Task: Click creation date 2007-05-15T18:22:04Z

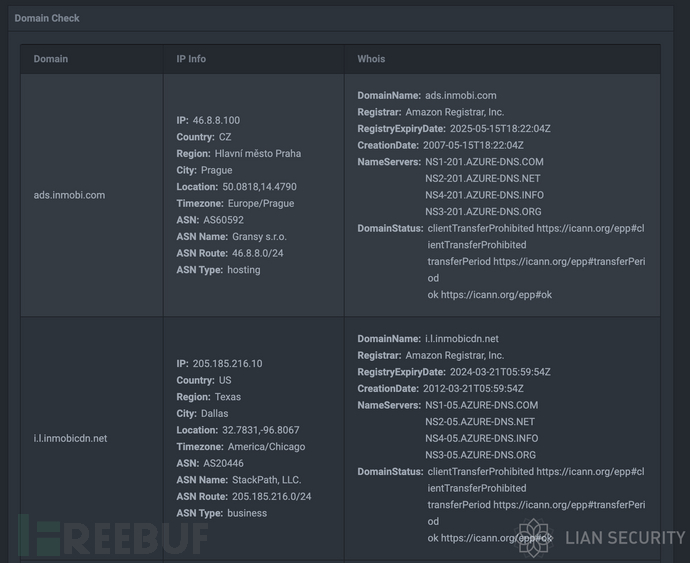Action: (x=473, y=145)
